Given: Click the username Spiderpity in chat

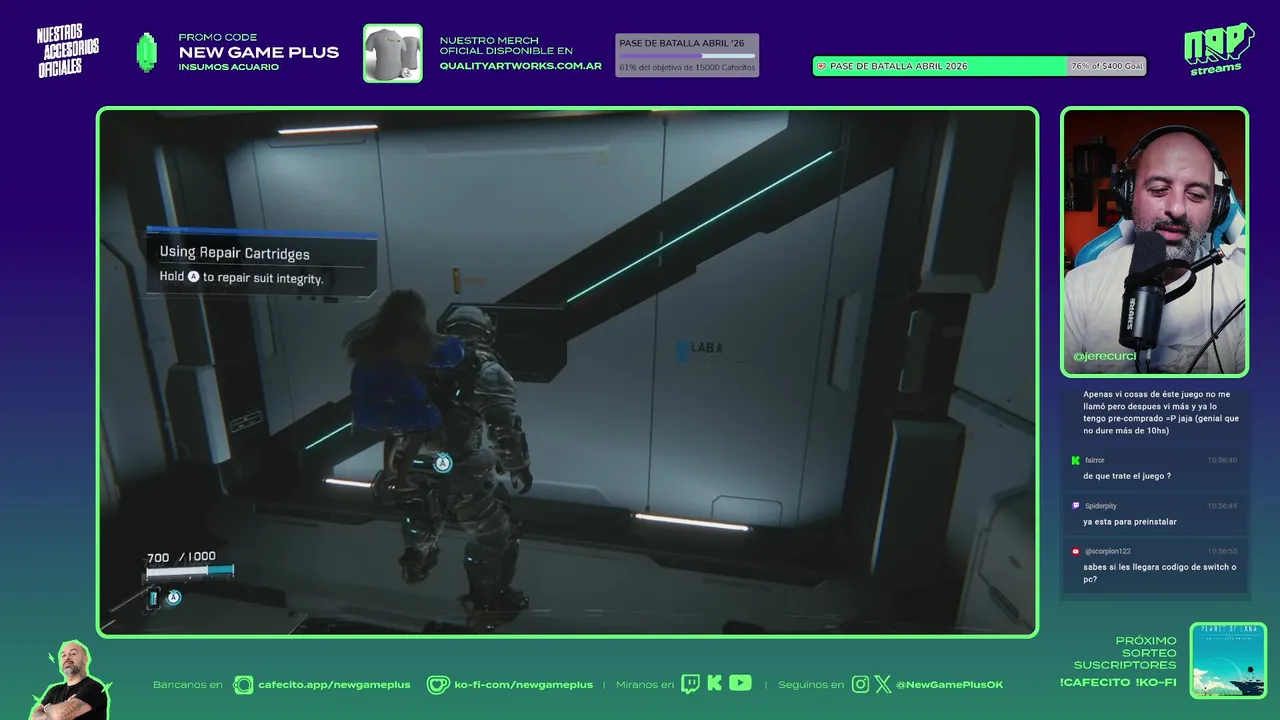Looking at the screenshot, I should coord(1100,506).
